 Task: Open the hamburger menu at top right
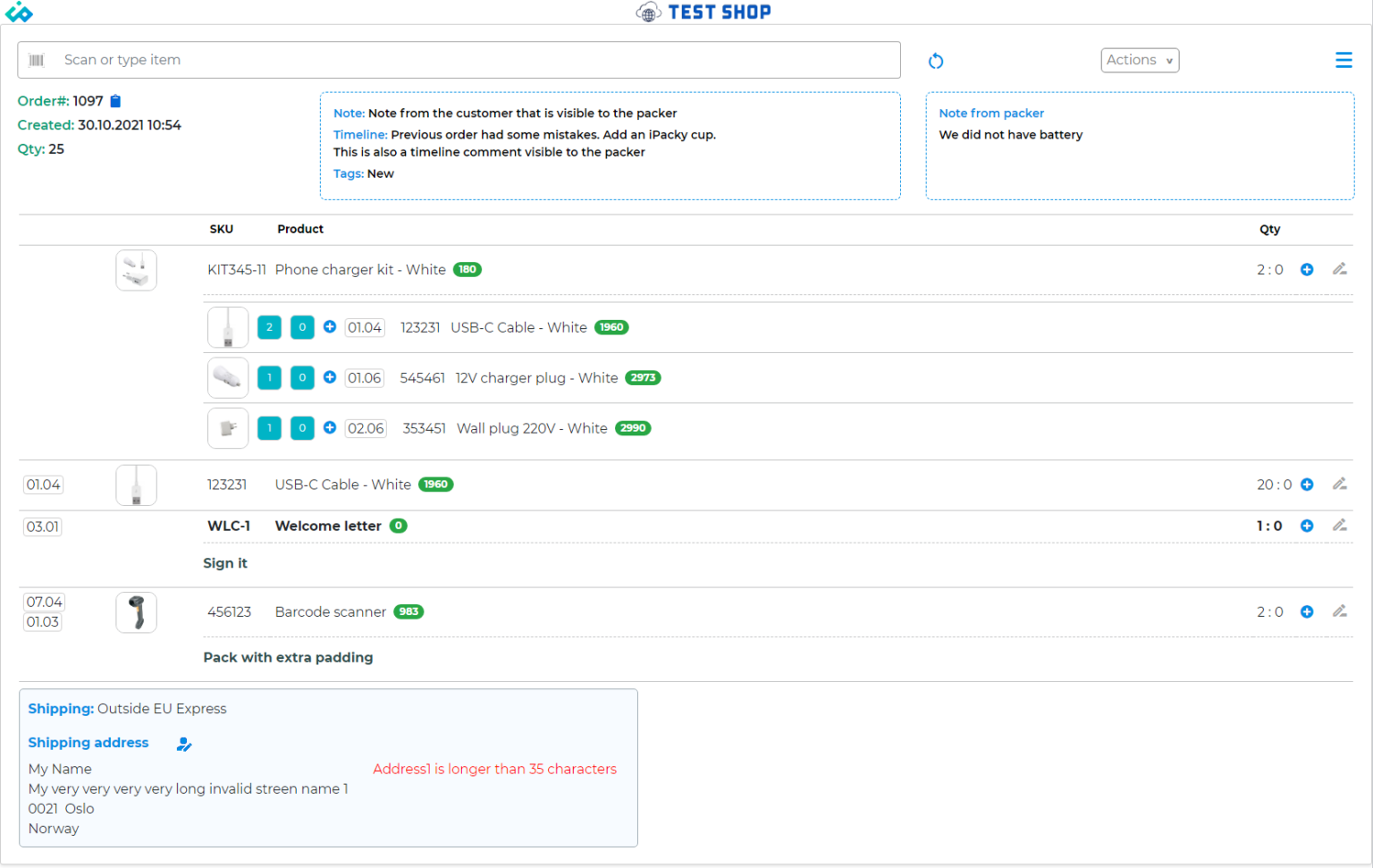point(1344,60)
